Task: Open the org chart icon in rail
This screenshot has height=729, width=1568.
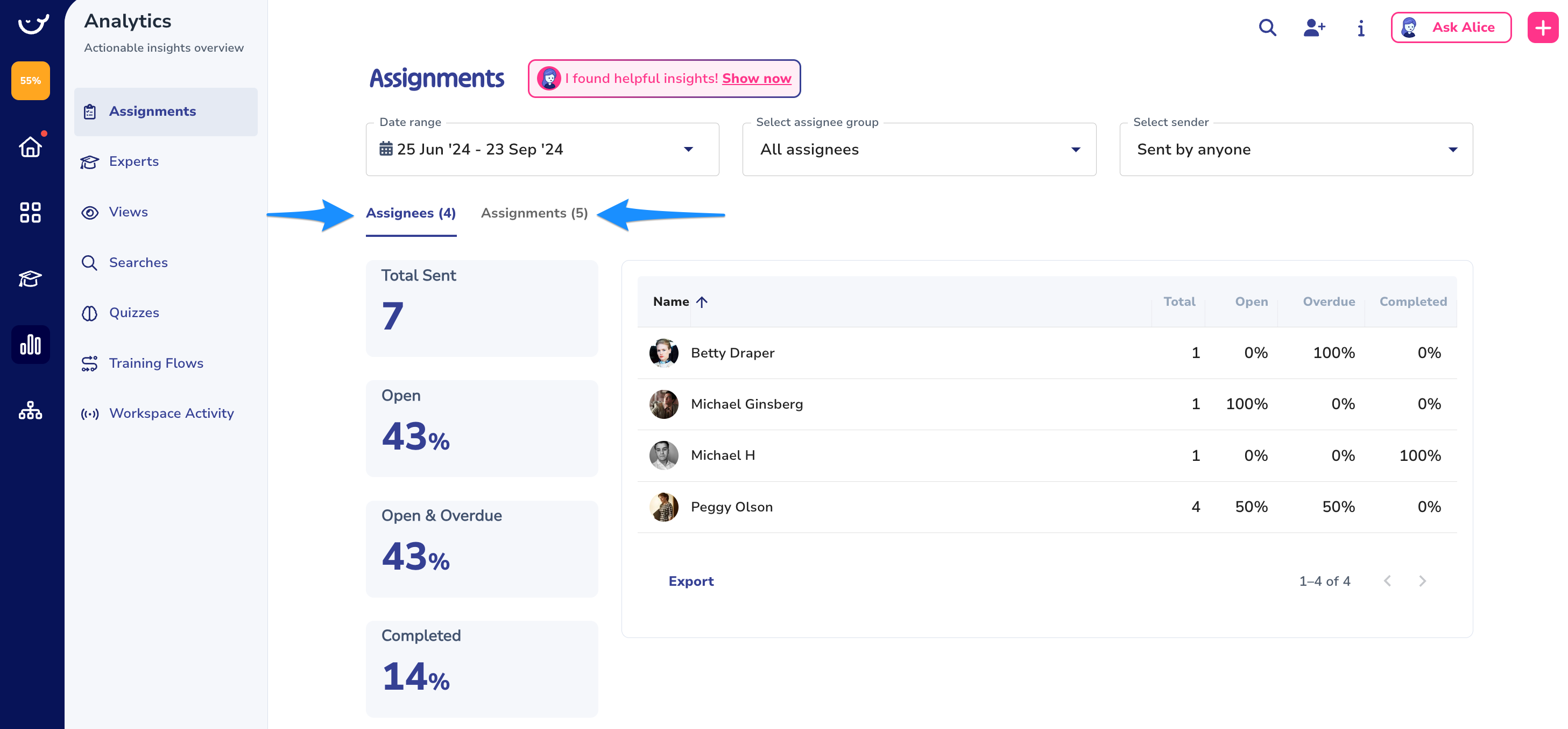Action: point(30,411)
